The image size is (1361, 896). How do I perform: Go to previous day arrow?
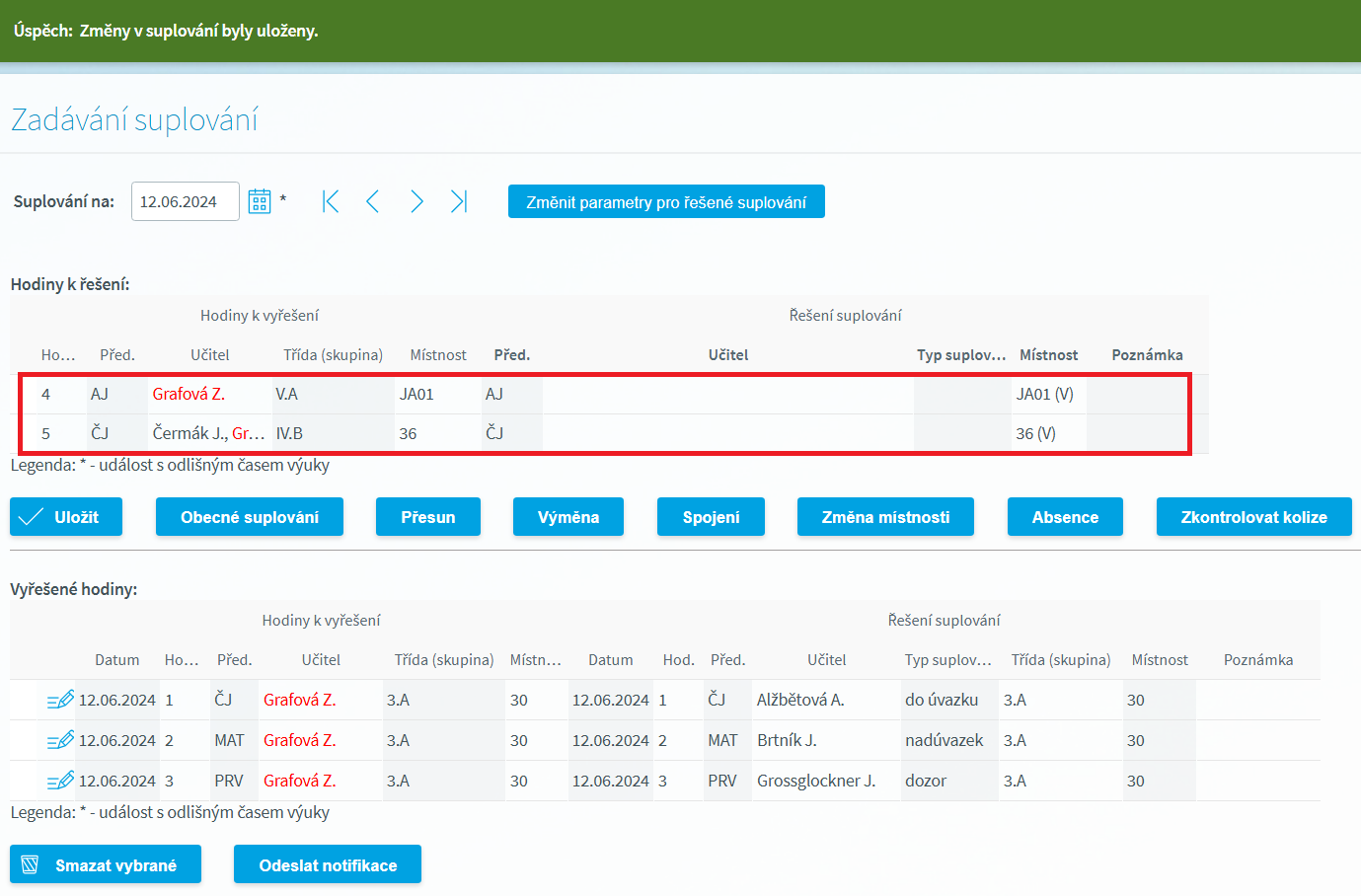coord(373,201)
